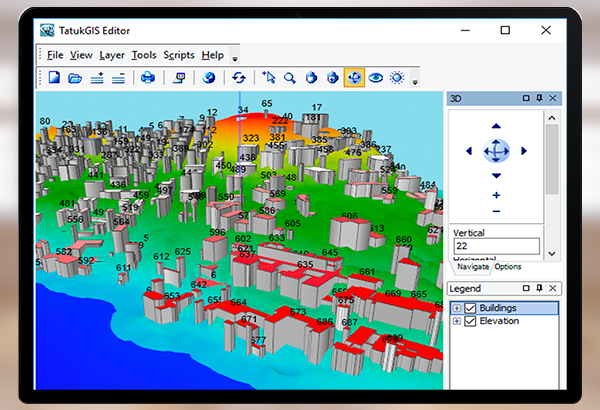Close the Legend panel

tap(553, 288)
